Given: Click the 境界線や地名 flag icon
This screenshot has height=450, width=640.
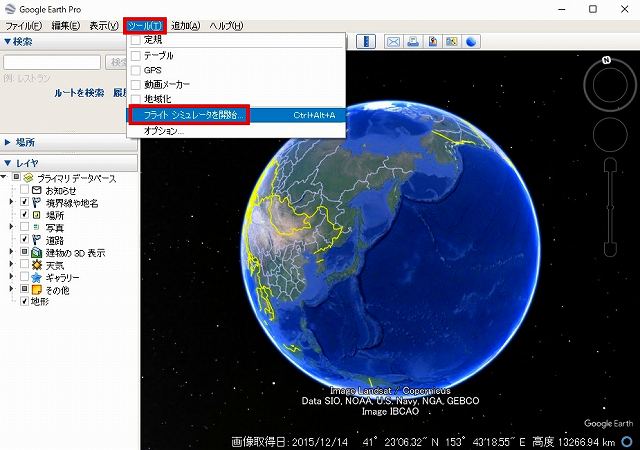Looking at the screenshot, I should [x=36, y=203].
